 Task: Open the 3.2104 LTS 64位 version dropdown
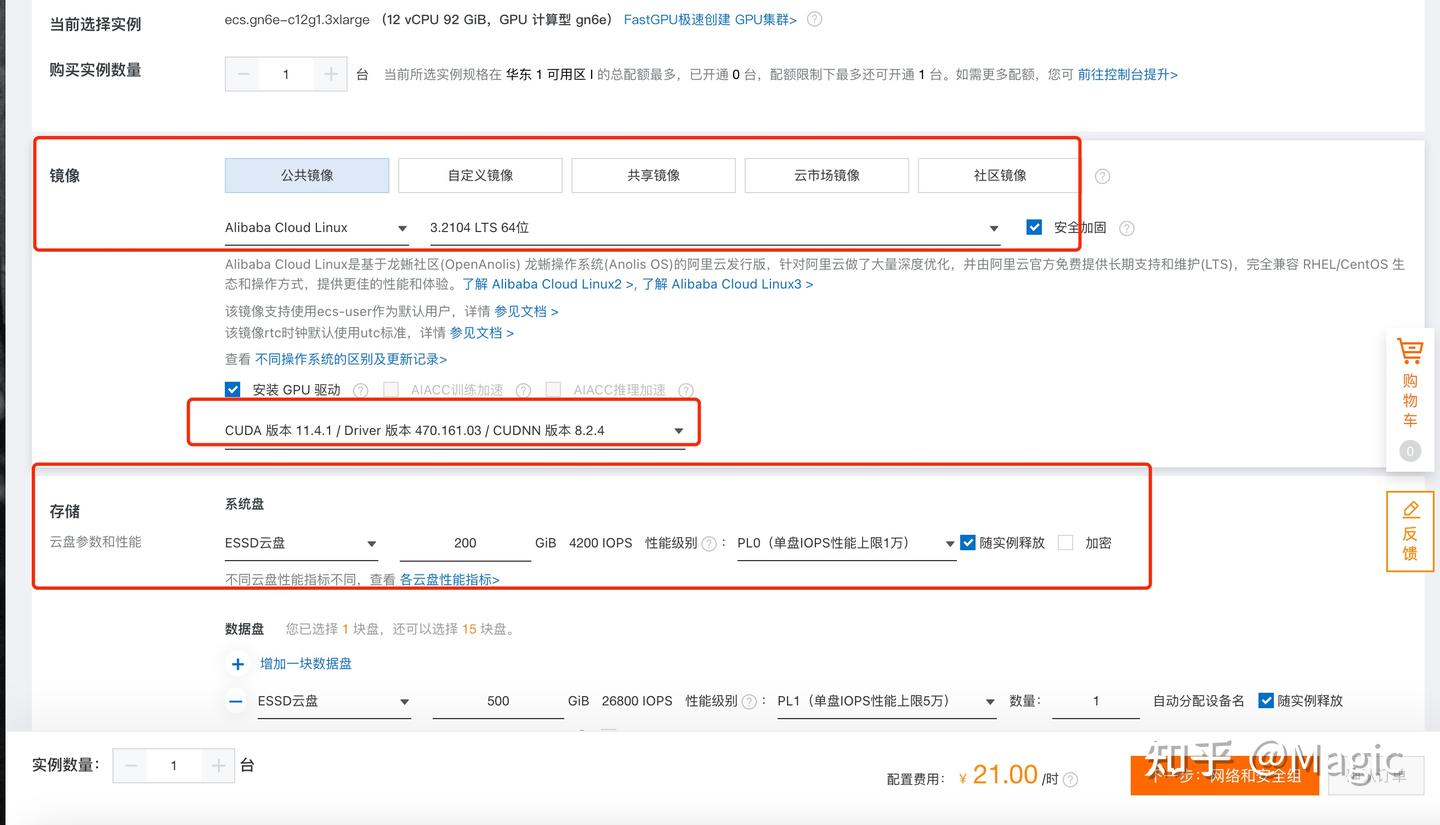pos(993,228)
